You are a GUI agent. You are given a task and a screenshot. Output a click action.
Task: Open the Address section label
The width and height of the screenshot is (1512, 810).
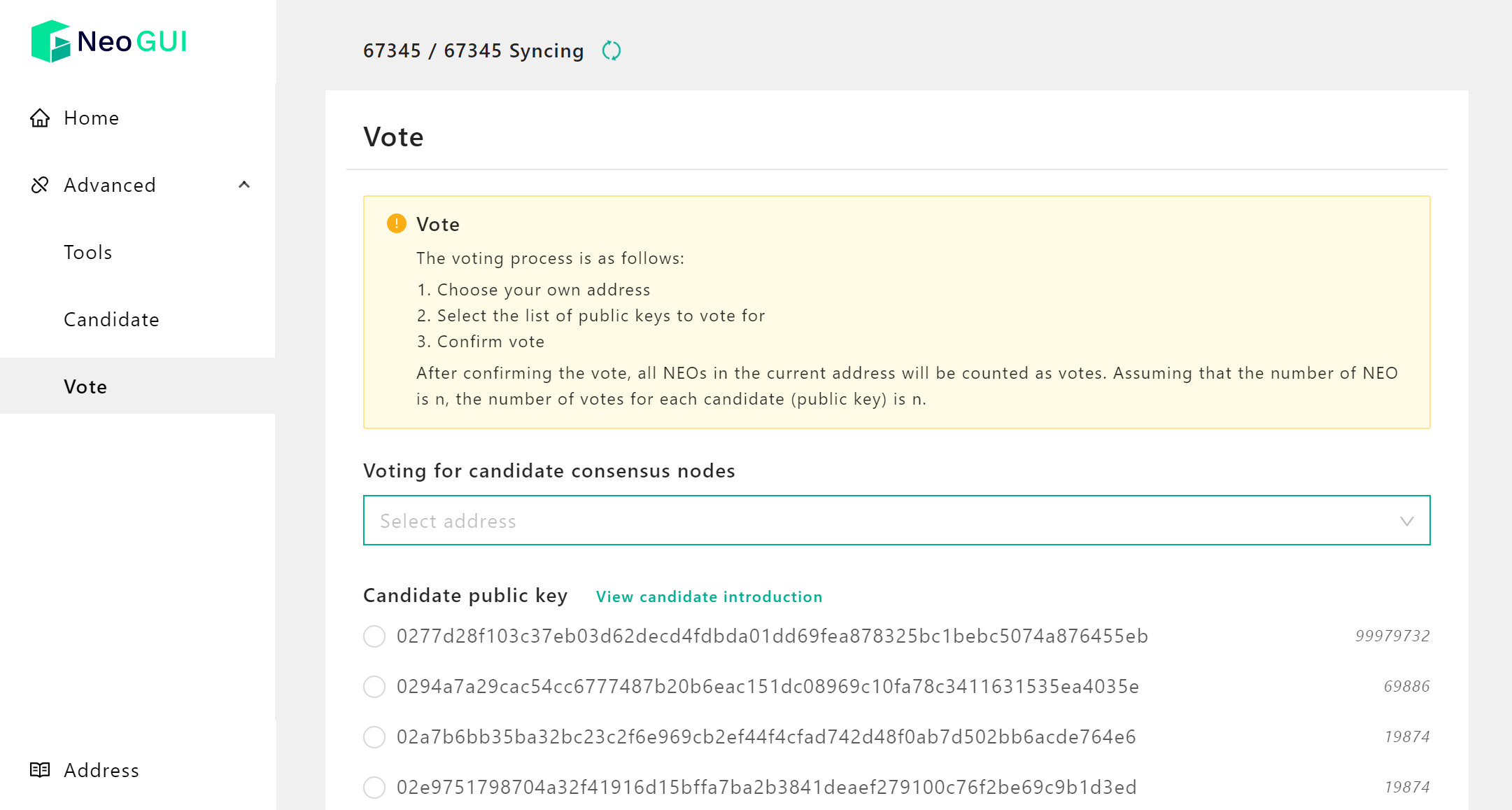pos(101,770)
